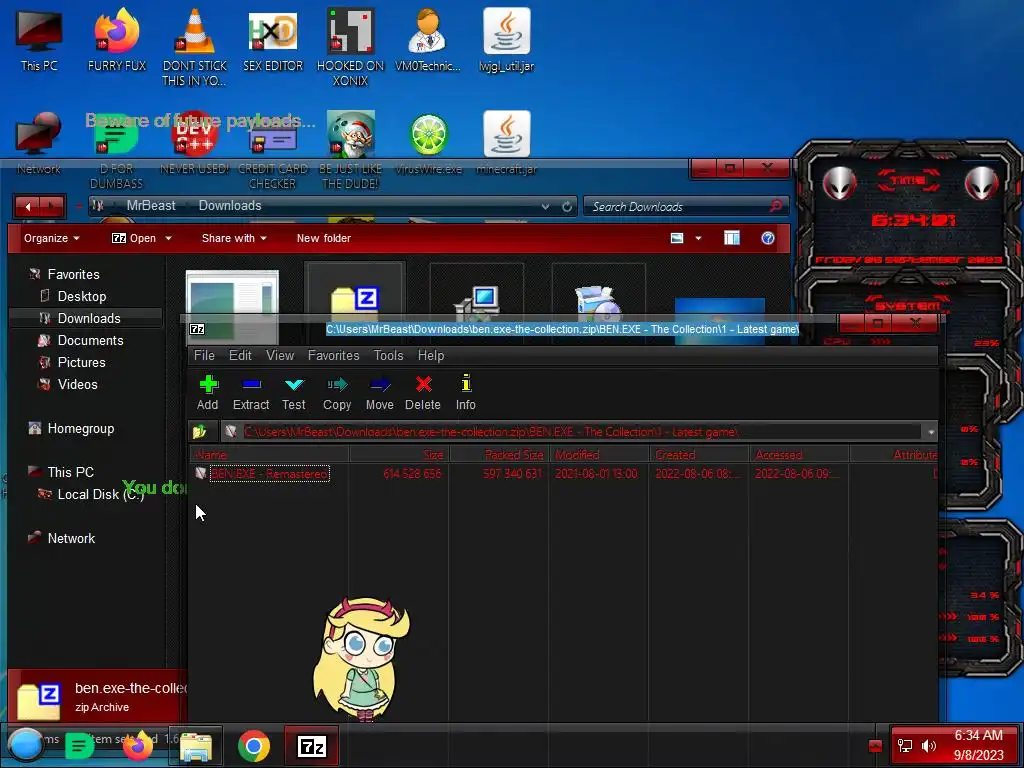Viewport: 1024px width, 768px height.
Task: Click New folder in Explorer
Action: (x=323, y=238)
